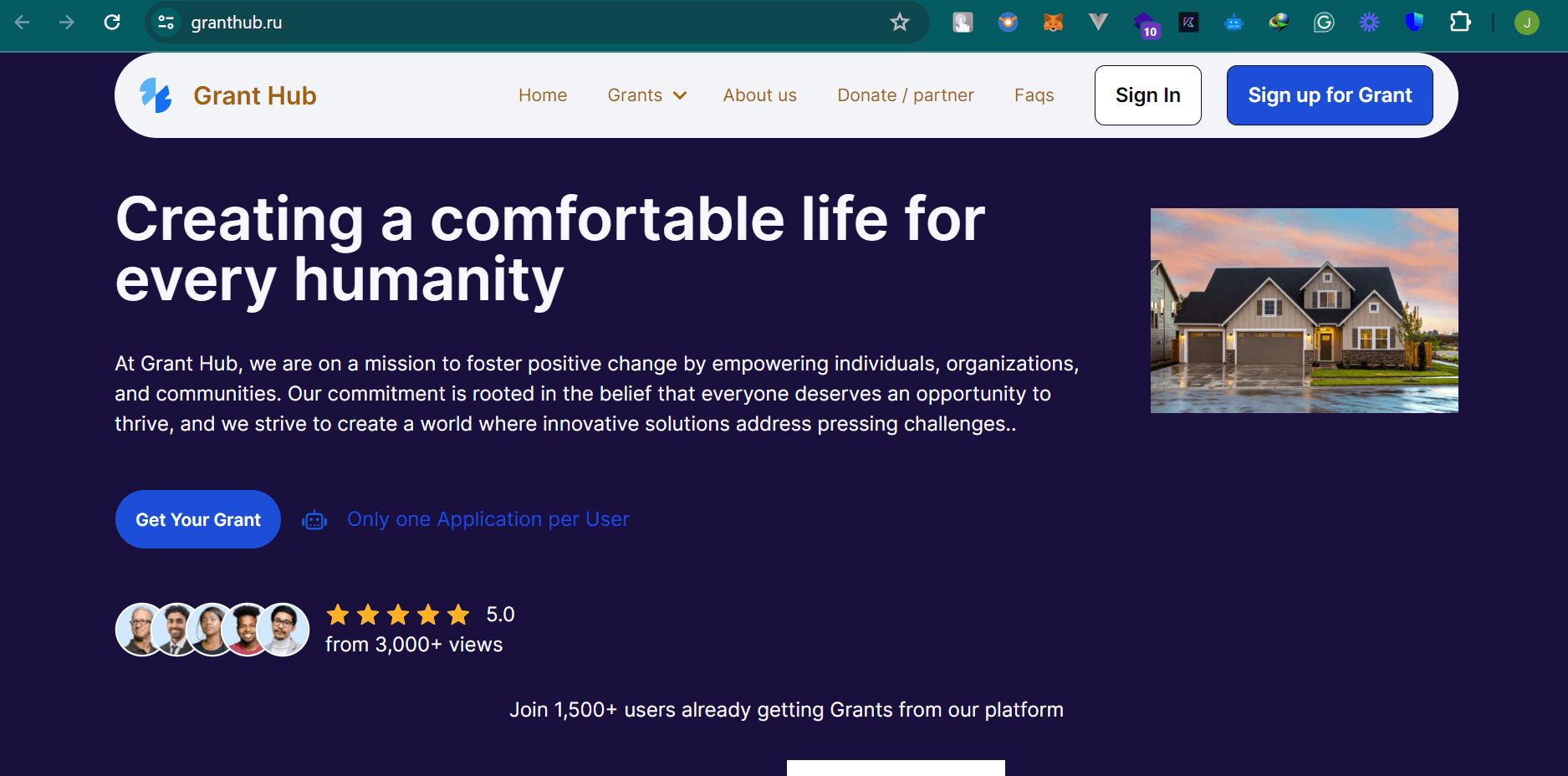The height and width of the screenshot is (776, 1568).
Task: Click the extension with the 10 badge
Action: 1145,24
